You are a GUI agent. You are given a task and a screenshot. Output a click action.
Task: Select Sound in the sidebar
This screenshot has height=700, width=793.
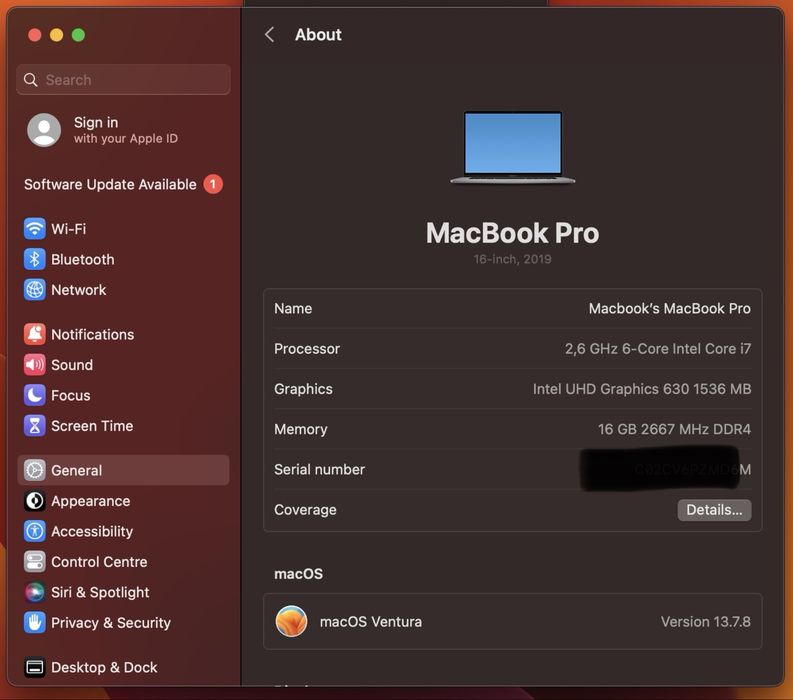(x=72, y=365)
